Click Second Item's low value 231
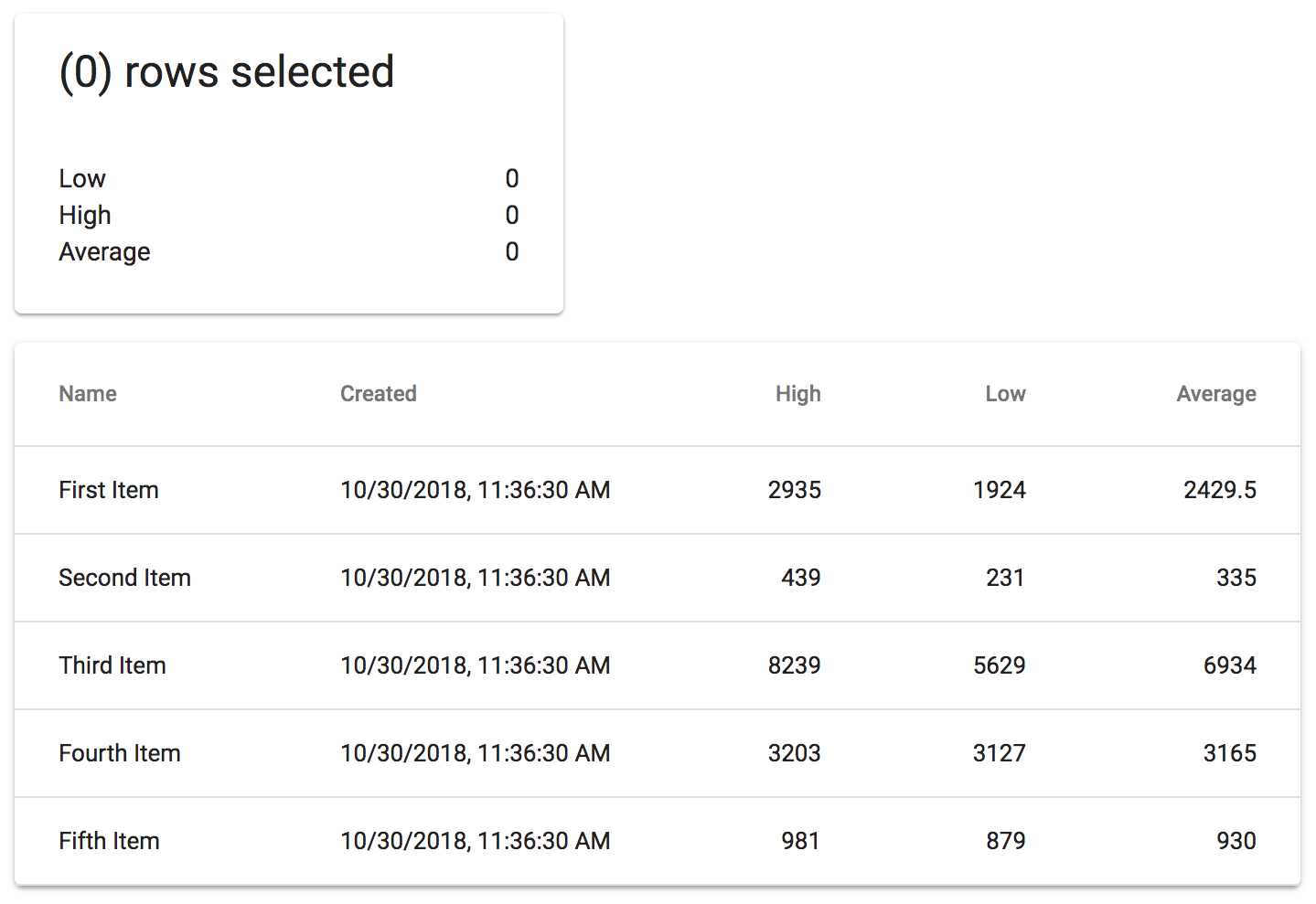 tap(1005, 578)
